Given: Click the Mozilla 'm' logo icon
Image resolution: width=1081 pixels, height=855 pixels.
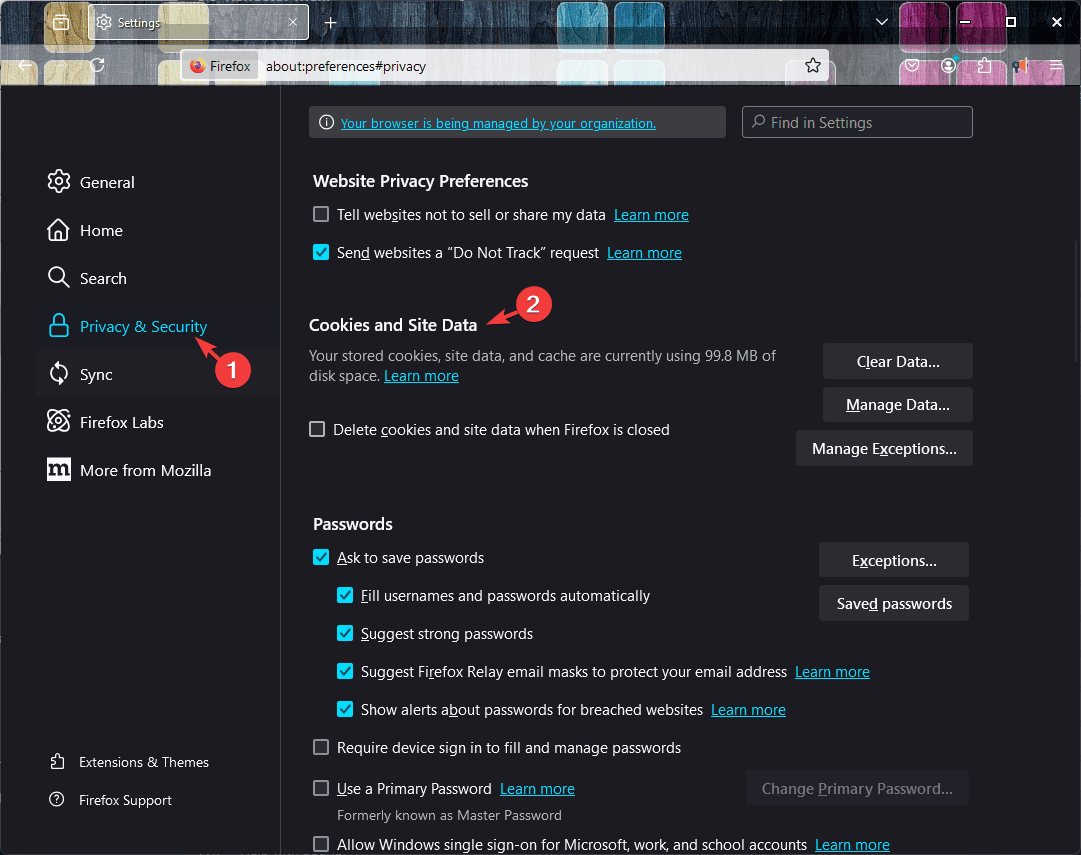Looking at the screenshot, I should click(x=59, y=470).
